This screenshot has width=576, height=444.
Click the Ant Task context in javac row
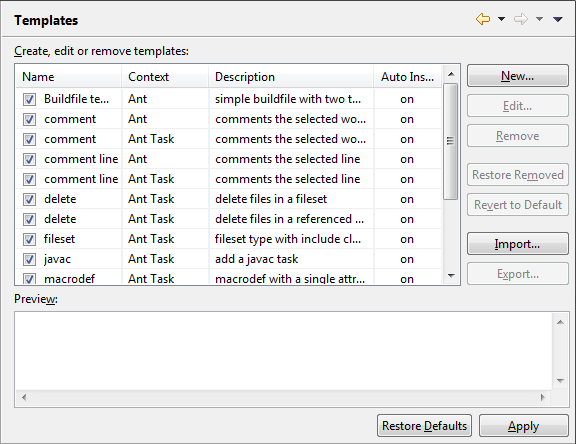[151, 259]
